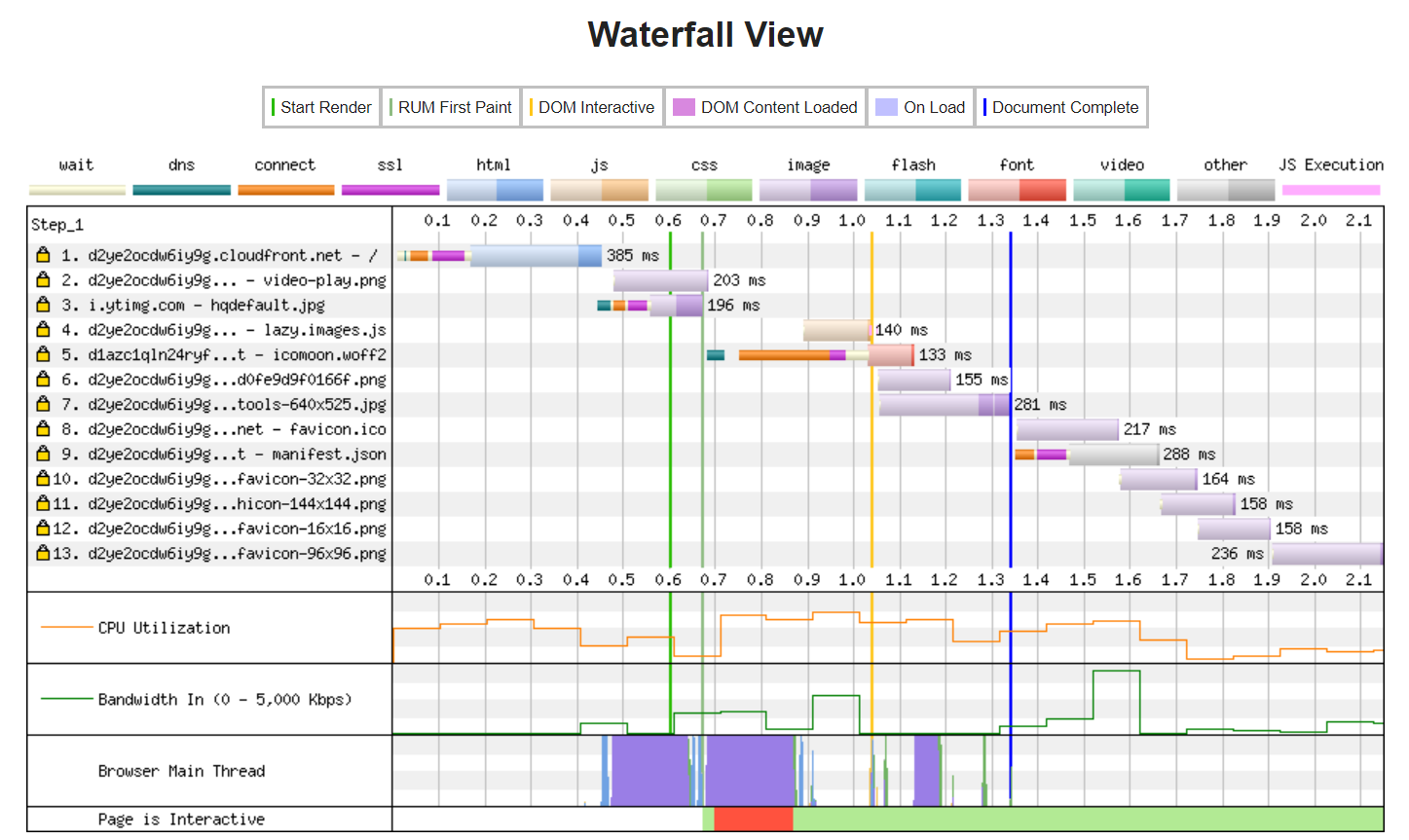1409x840 pixels.
Task: Click the Browser Main Thread label
Action: point(181,771)
